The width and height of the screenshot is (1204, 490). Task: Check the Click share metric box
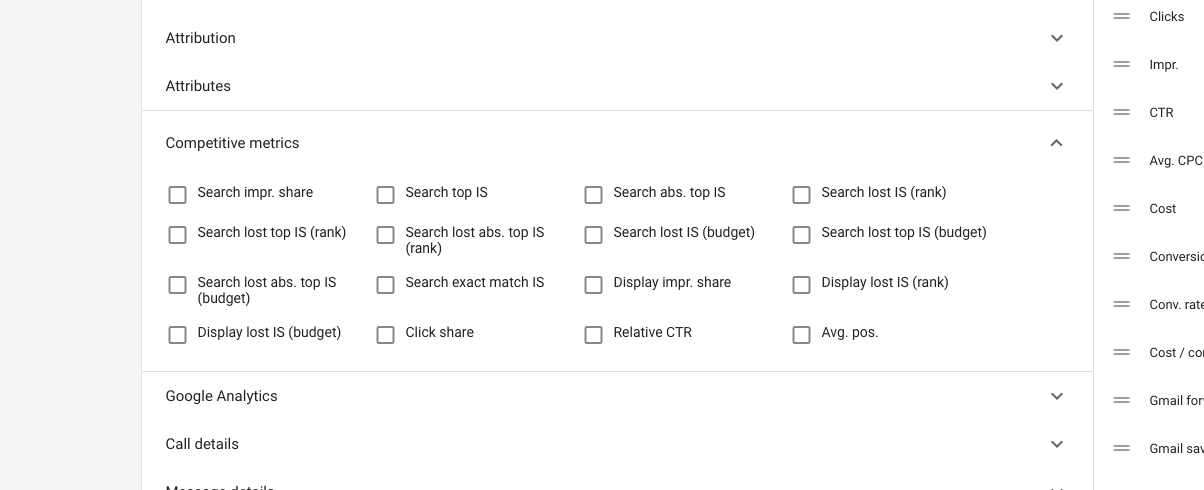(x=386, y=335)
